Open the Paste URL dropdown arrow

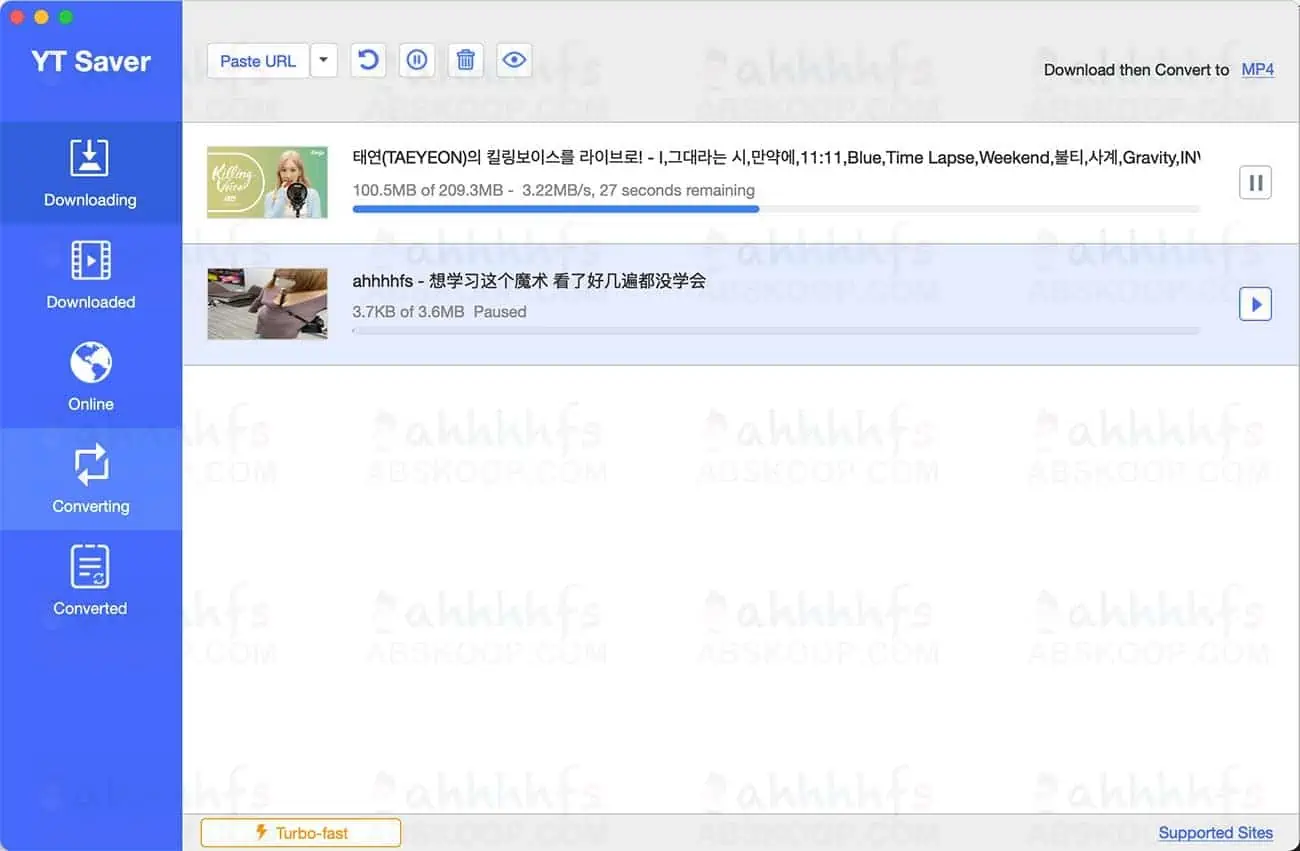click(x=323, y=60)
